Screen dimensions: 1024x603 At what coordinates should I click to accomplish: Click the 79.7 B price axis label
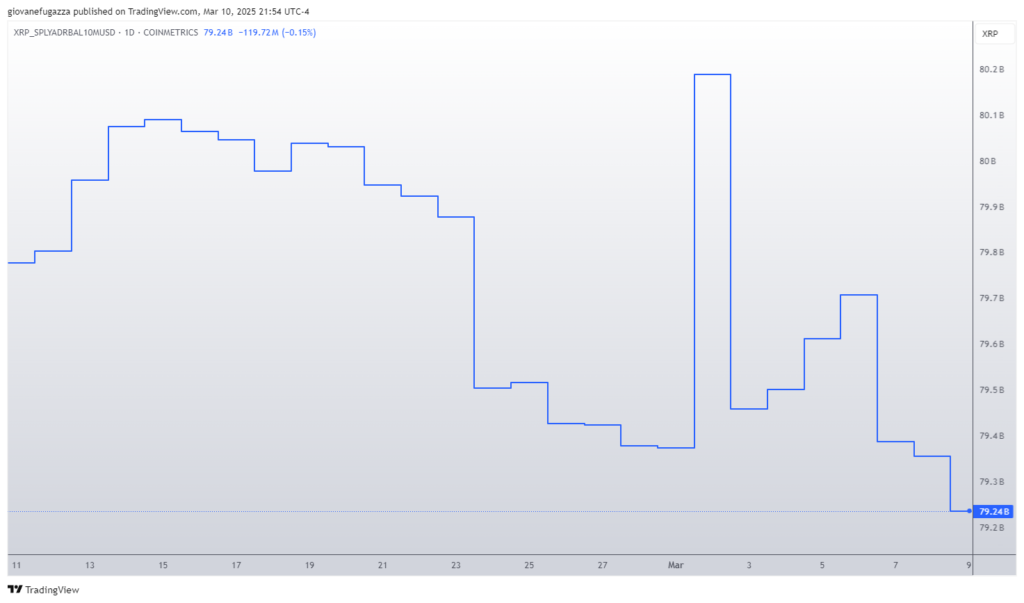pyautogui.click(x=991, y=298)
